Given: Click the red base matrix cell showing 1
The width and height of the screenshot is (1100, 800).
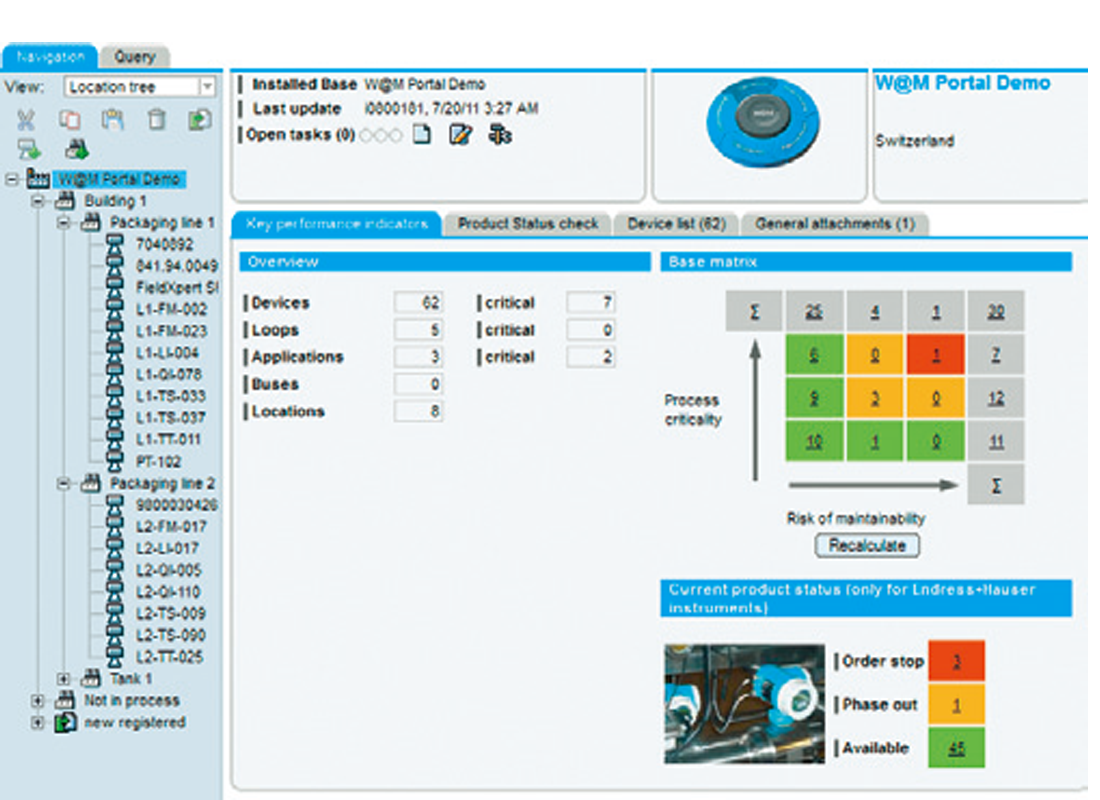Looking at the screenshot, I should point(936,355).
